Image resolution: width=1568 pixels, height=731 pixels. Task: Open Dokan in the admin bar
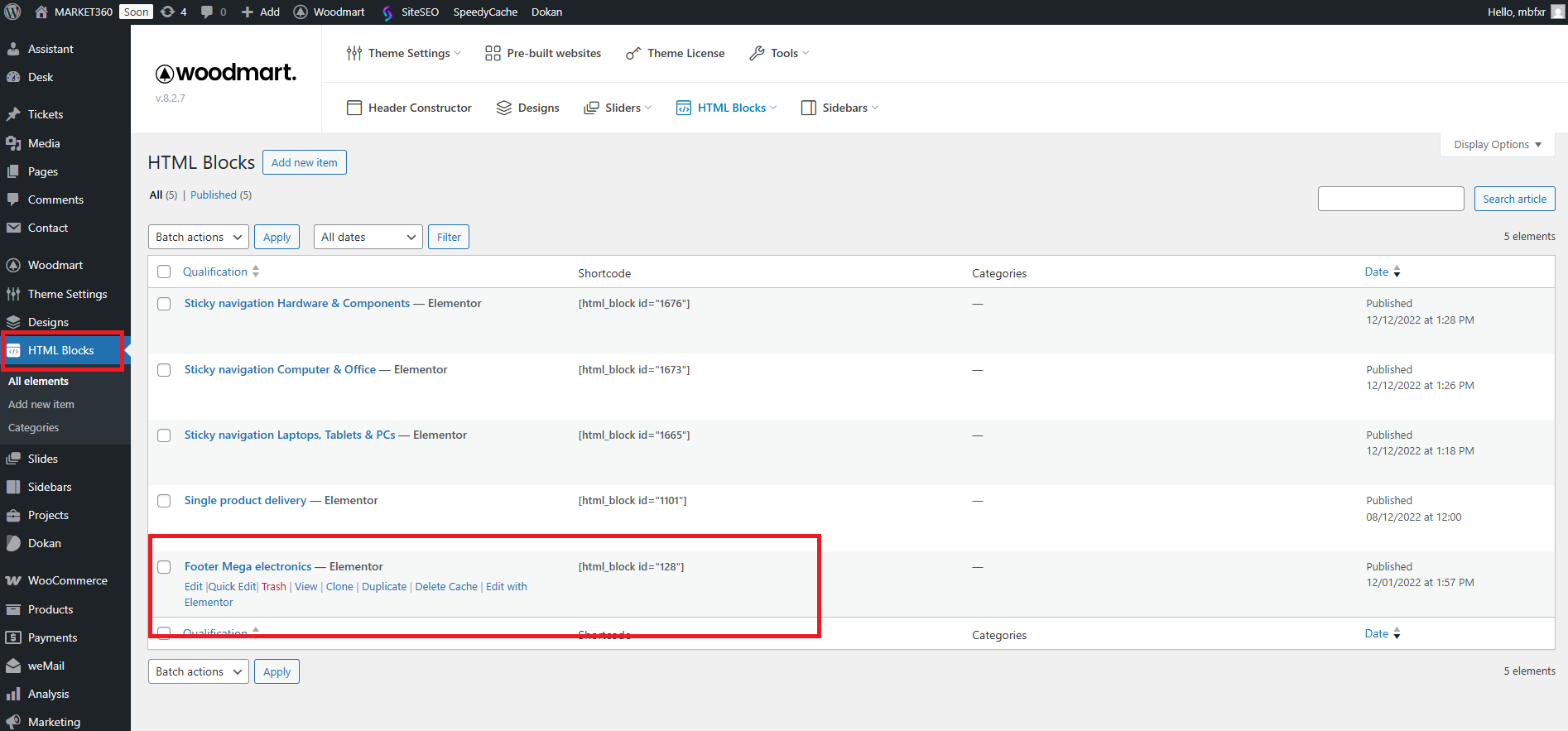[x=546, y=12]
